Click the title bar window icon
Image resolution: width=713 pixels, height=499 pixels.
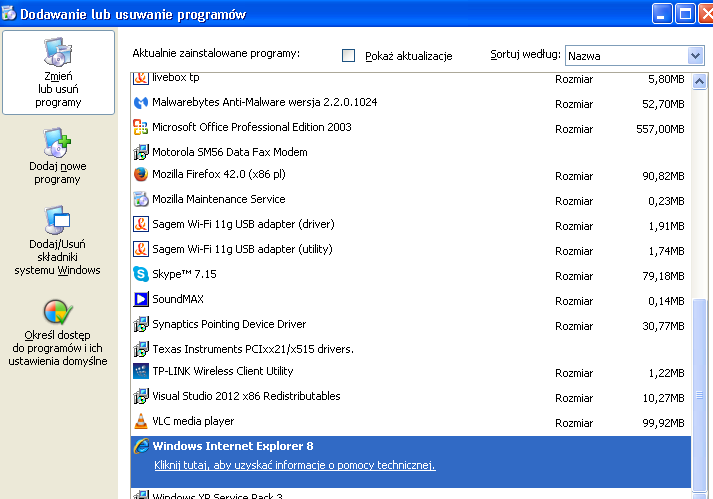tap(9, 13)
